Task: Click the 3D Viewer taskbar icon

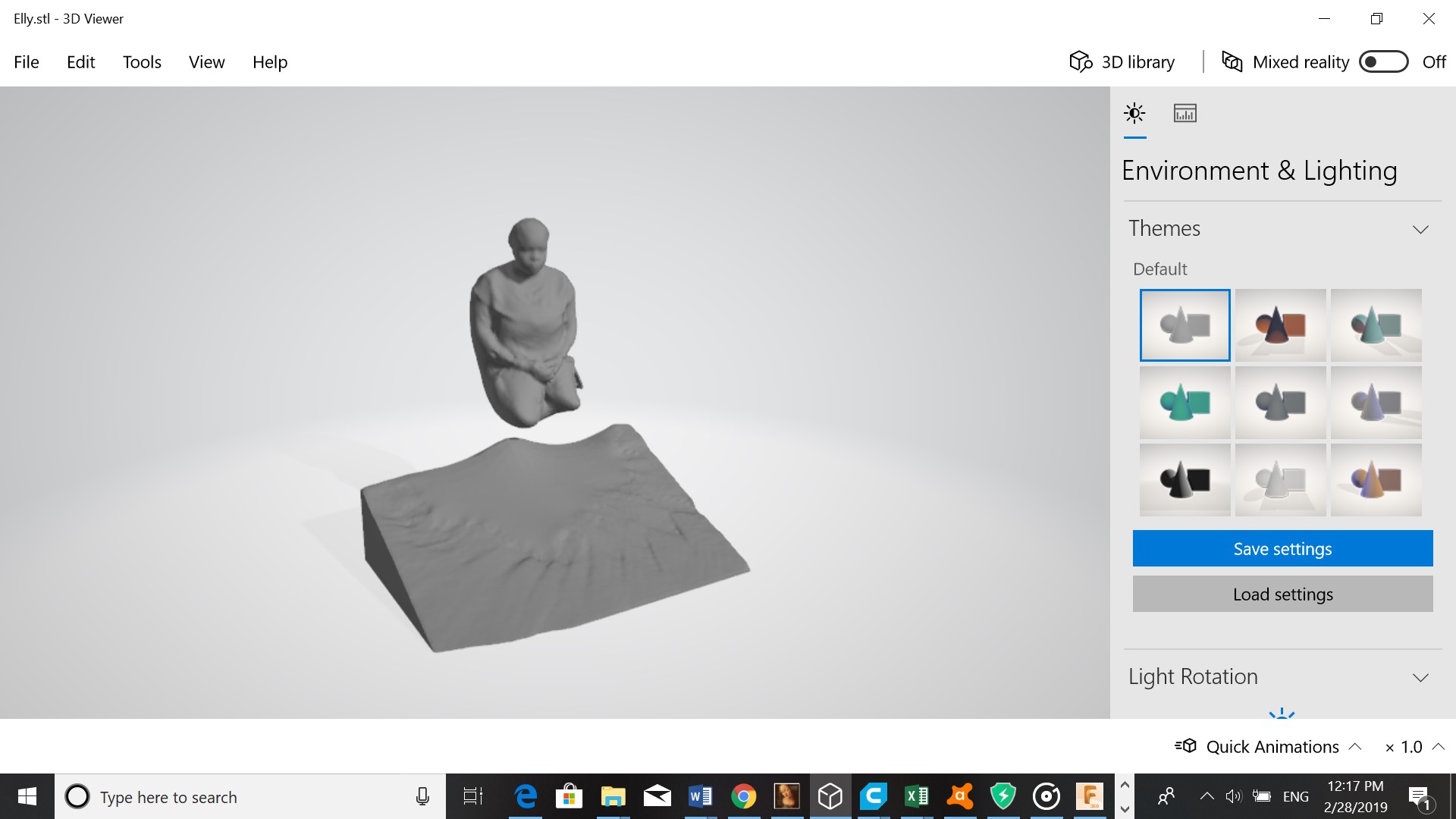Action: pyautogui.click(x=830, y=796)
